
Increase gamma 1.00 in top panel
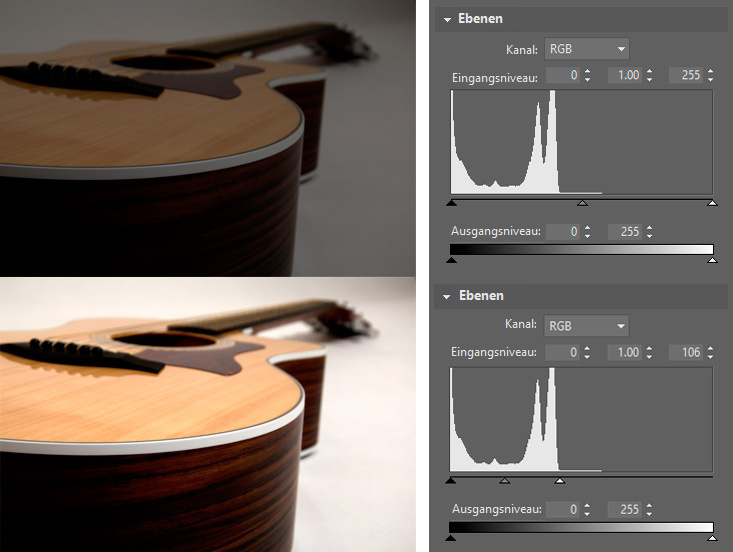coord(649,72)
